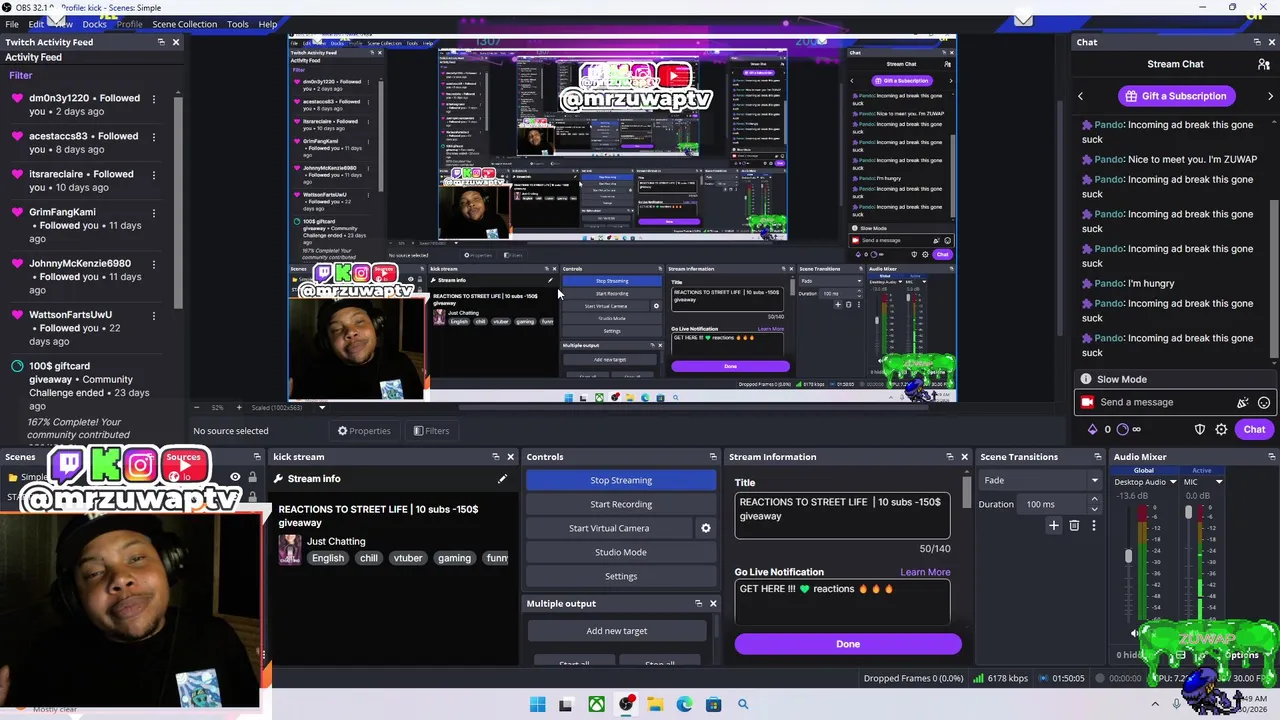Click the heart icon beside dm0n3y1220
This screenshot has width=1280, height=720.
click(17, 98)
